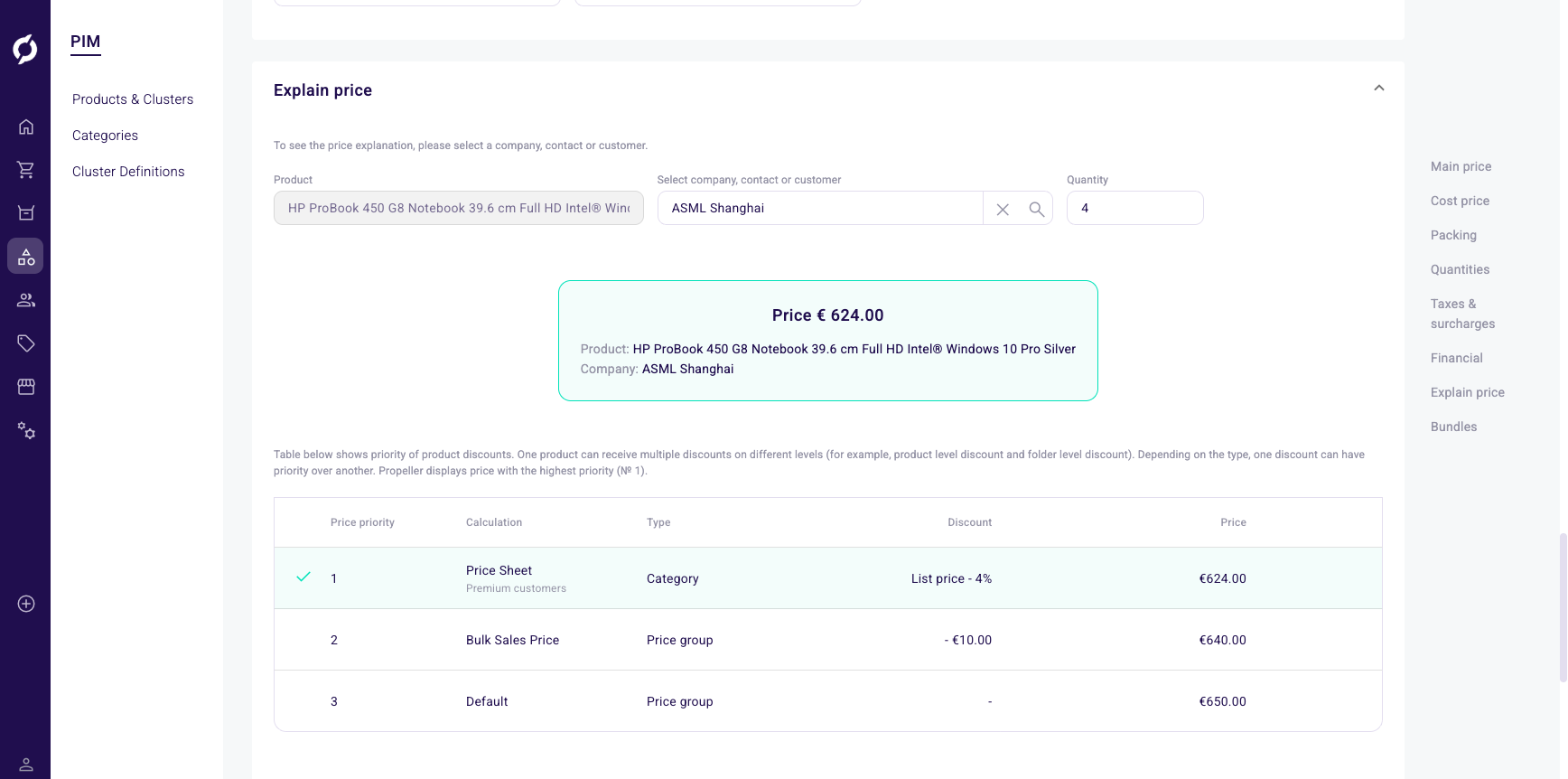The image size is (1568, 779).
Task: Collapse the Explain price section
Action: [x=1379, y=88]
